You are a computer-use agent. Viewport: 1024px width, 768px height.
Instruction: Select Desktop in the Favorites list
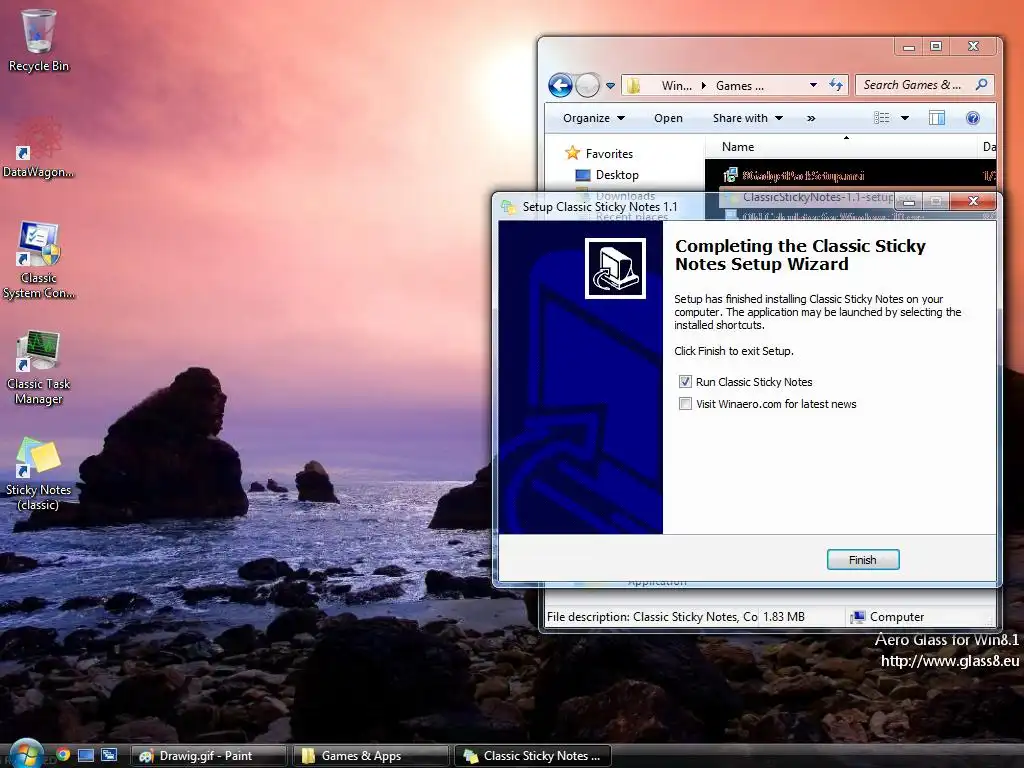(x=617, y=175)
